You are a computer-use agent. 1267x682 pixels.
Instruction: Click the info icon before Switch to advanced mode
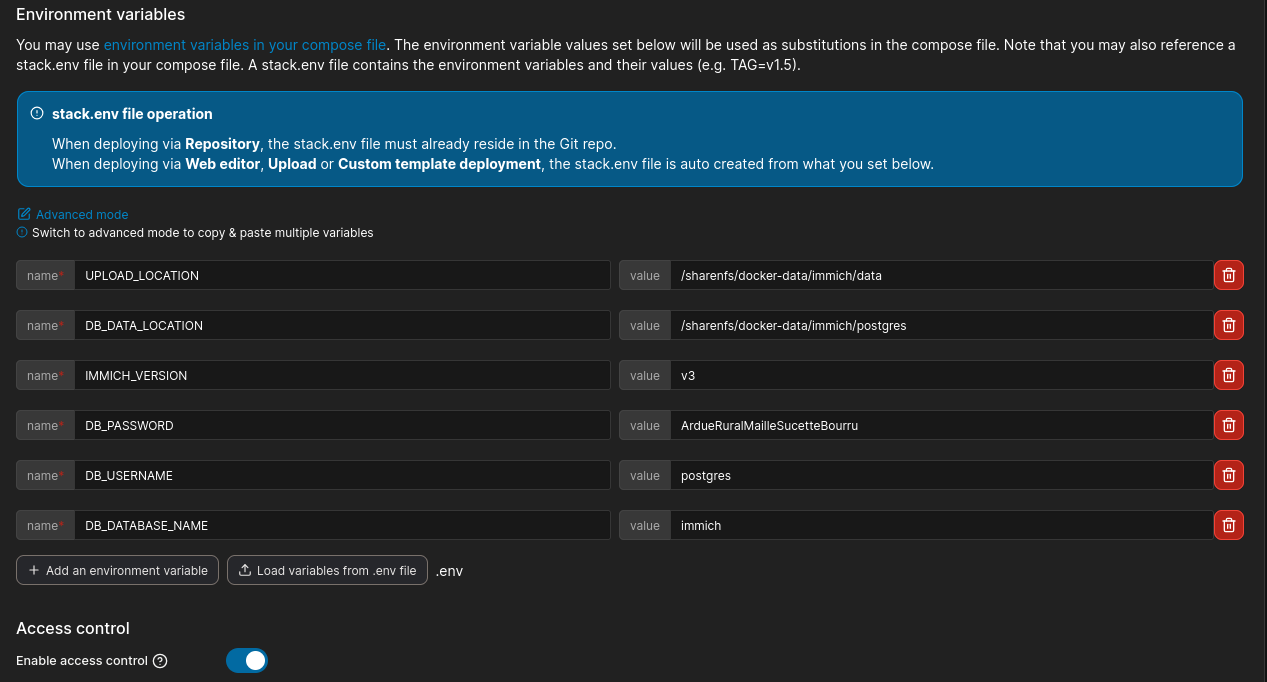(x=22, y=232)
